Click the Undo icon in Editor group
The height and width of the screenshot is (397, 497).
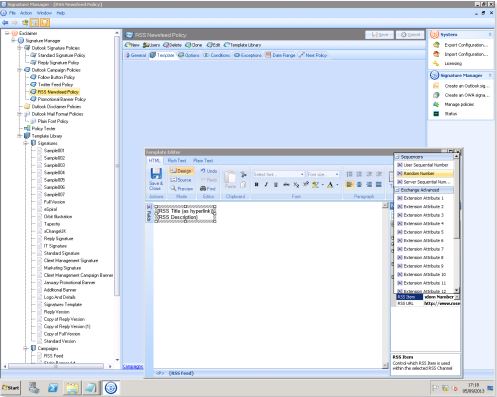[x=203, y=171]
